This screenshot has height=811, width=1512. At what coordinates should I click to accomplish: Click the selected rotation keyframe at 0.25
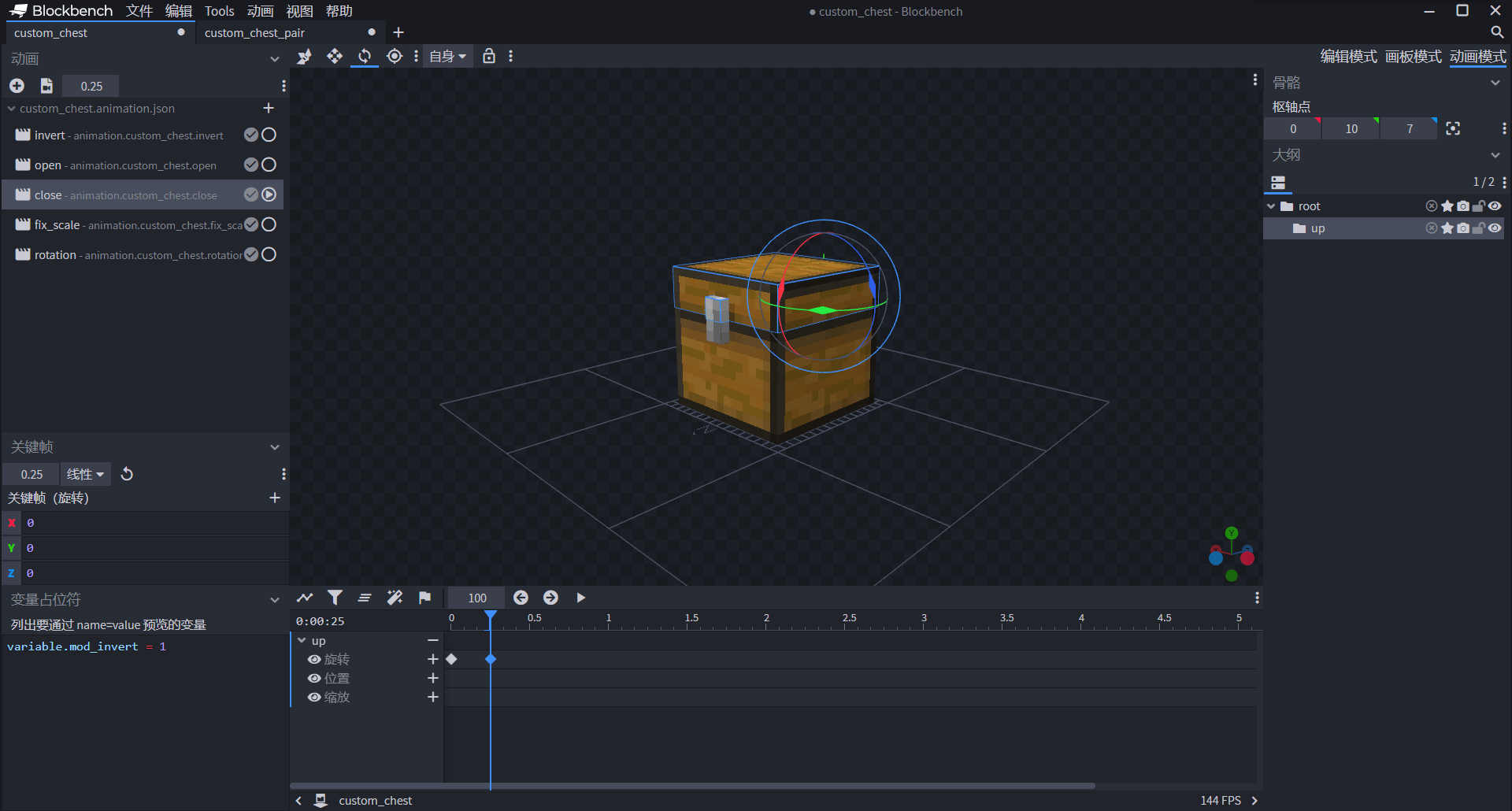coord(491,659)
